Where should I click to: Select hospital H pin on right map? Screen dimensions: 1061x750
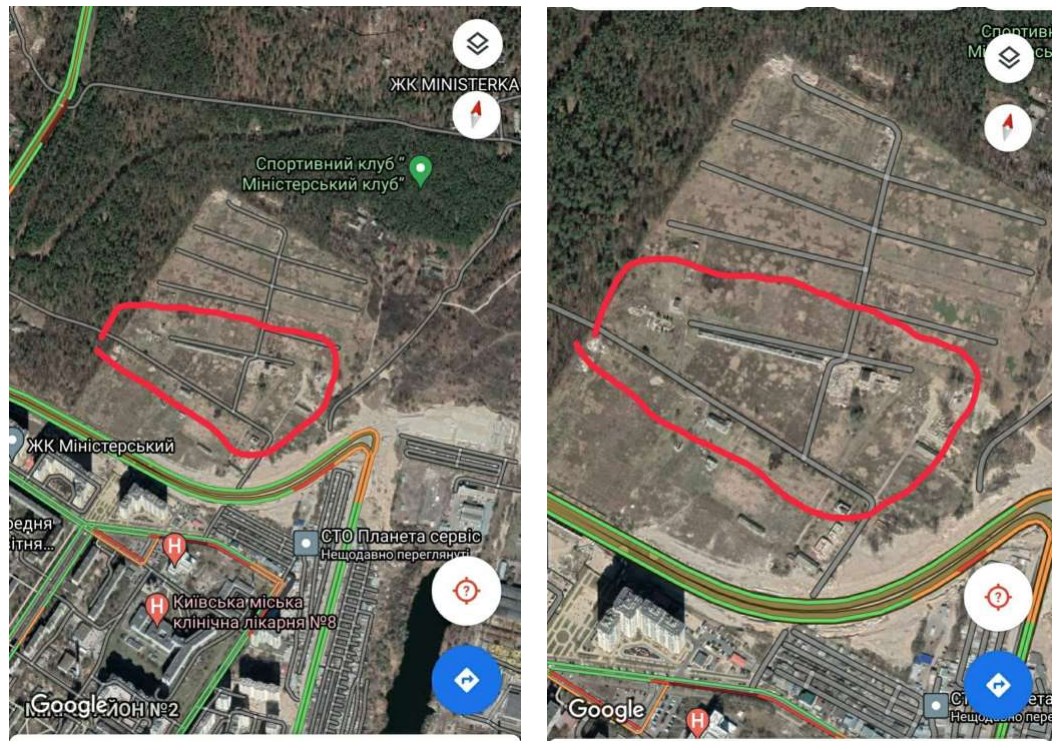(x=697, y=722)
